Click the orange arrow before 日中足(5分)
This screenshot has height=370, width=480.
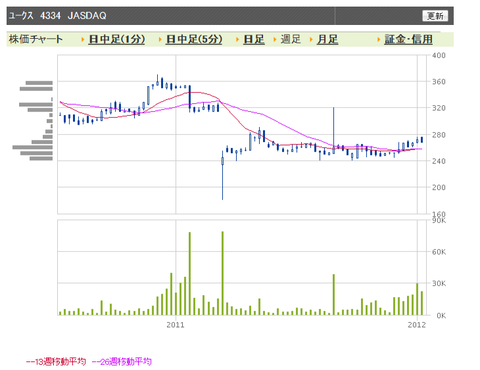pos(160,40)
